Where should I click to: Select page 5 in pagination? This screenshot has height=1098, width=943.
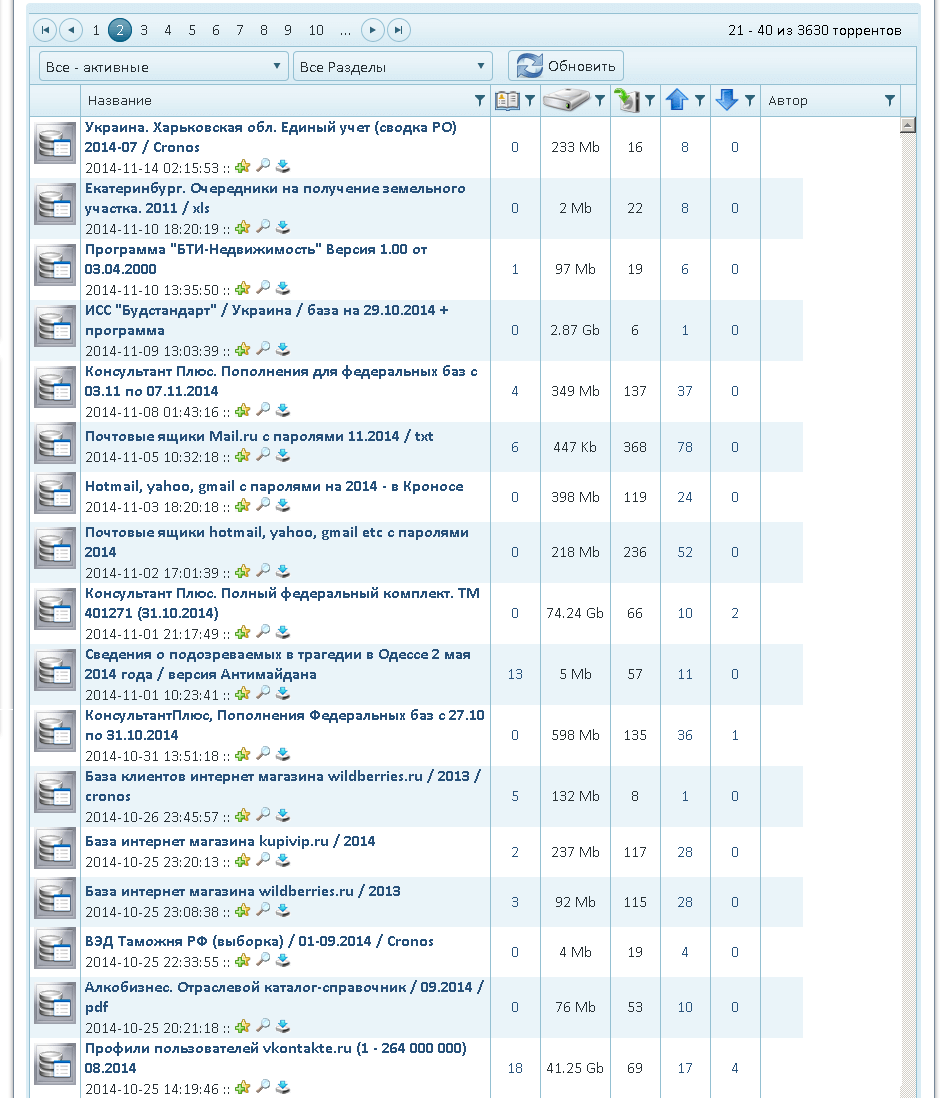click(x=192, y=30)
